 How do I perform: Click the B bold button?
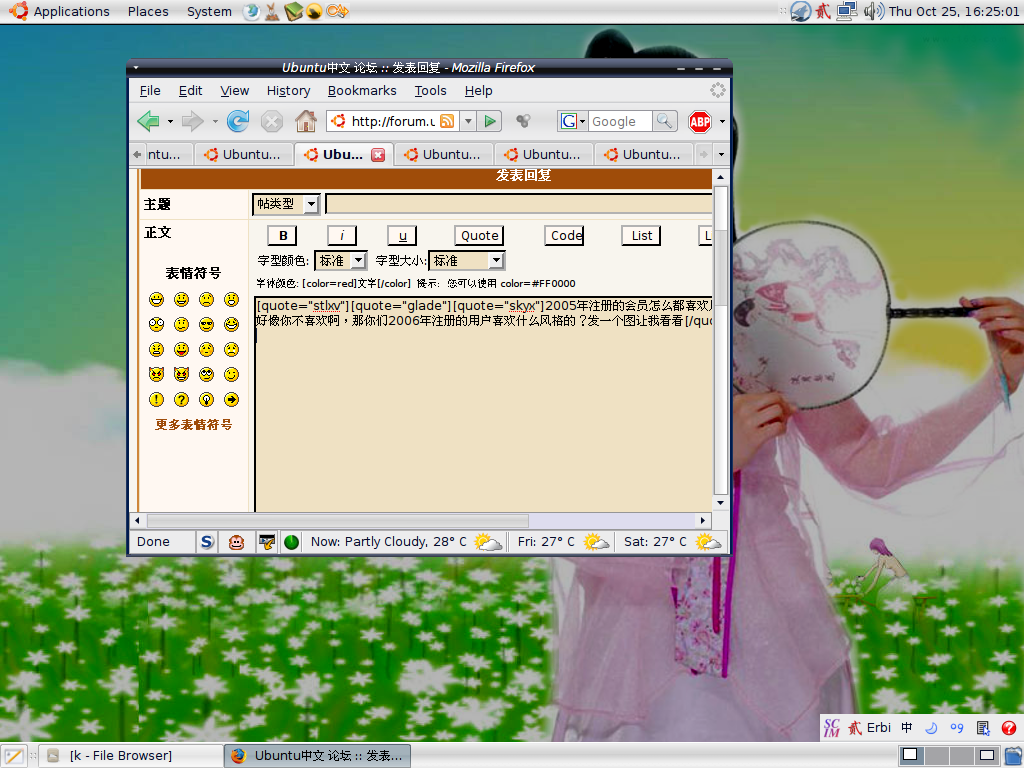click(283, 236)
